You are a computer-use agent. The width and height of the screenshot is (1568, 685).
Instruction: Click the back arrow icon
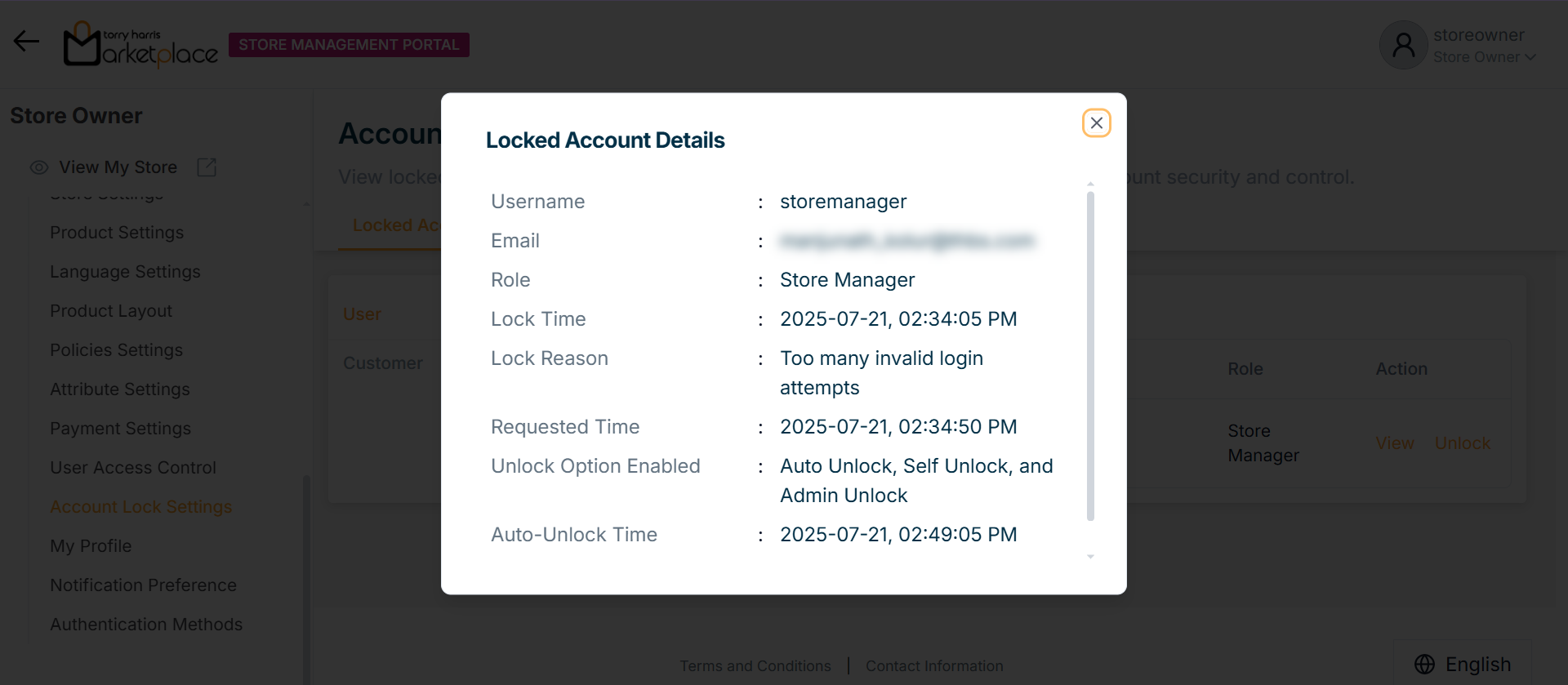[26, 41]
